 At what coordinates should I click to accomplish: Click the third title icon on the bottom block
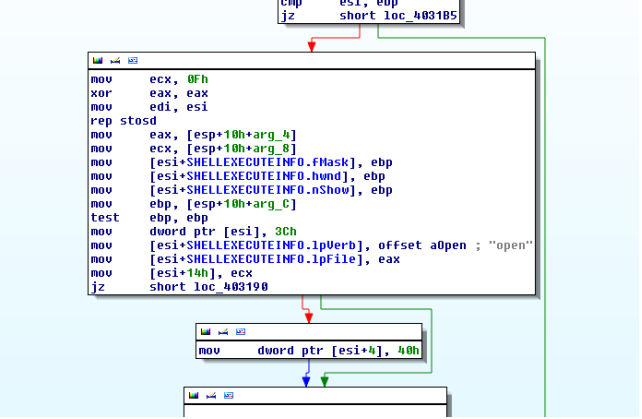(228, 396)
